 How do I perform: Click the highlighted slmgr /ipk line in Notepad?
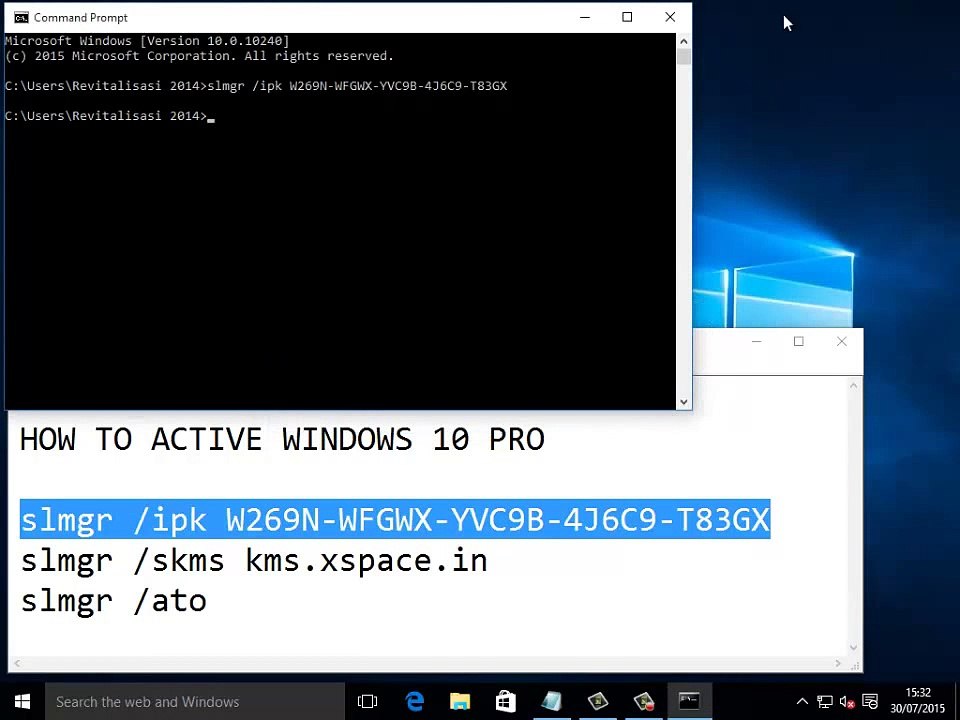coord(395,519)
